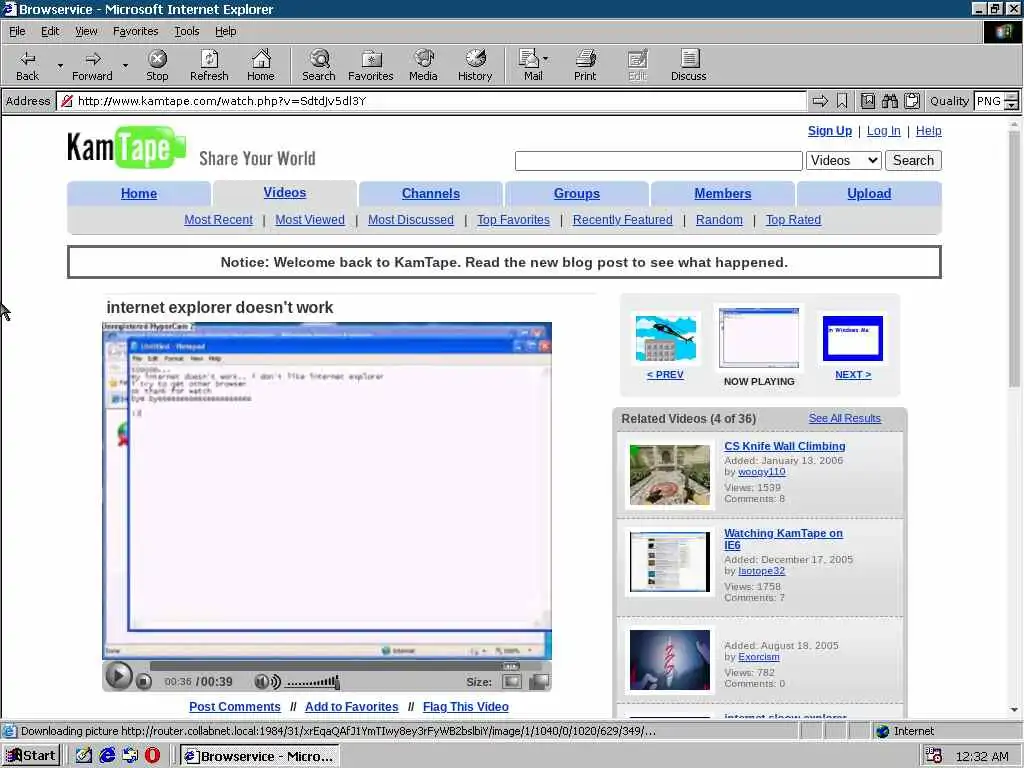This screenshot has height=768, width=1024.
Task: Go to the browser Home toolbar icon
Action: pos(261,65)
